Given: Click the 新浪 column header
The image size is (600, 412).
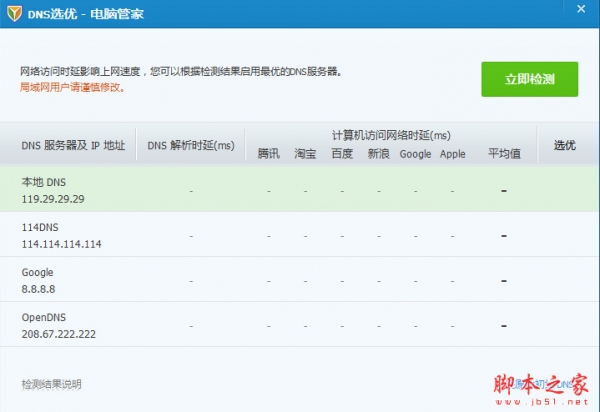Looking at the screenshot, I should 378,154.
